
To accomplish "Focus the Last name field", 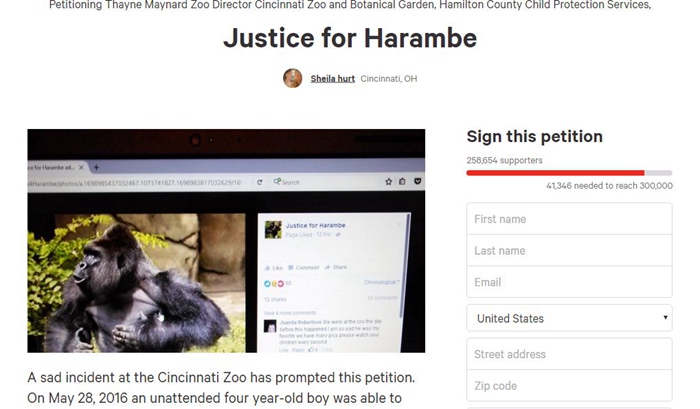I will 569,250.
